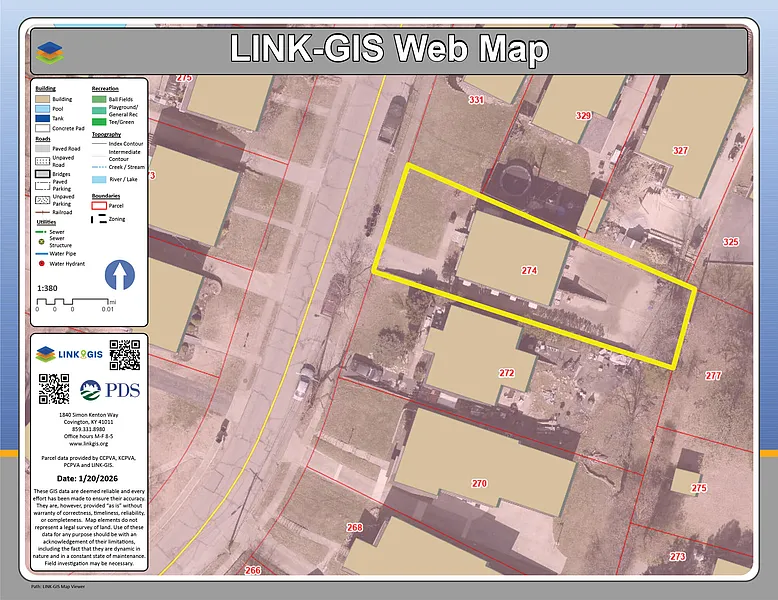Click the 1840 Simon Kenton Way address line
Image resolution: width=778 pixels, height=600 pixels.
[88, 415]
